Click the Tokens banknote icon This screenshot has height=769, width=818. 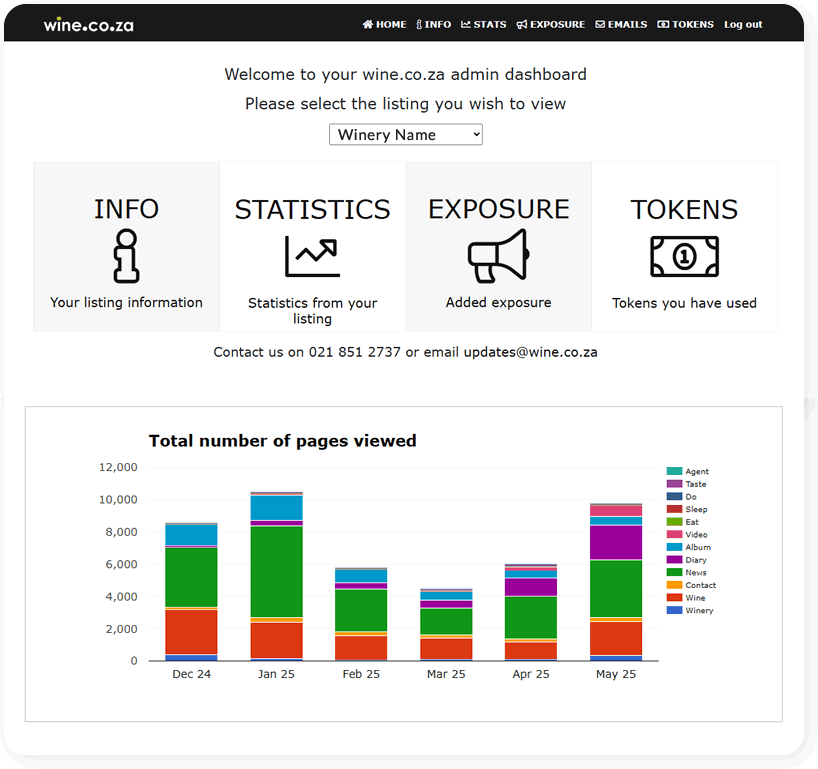(684, 256)
